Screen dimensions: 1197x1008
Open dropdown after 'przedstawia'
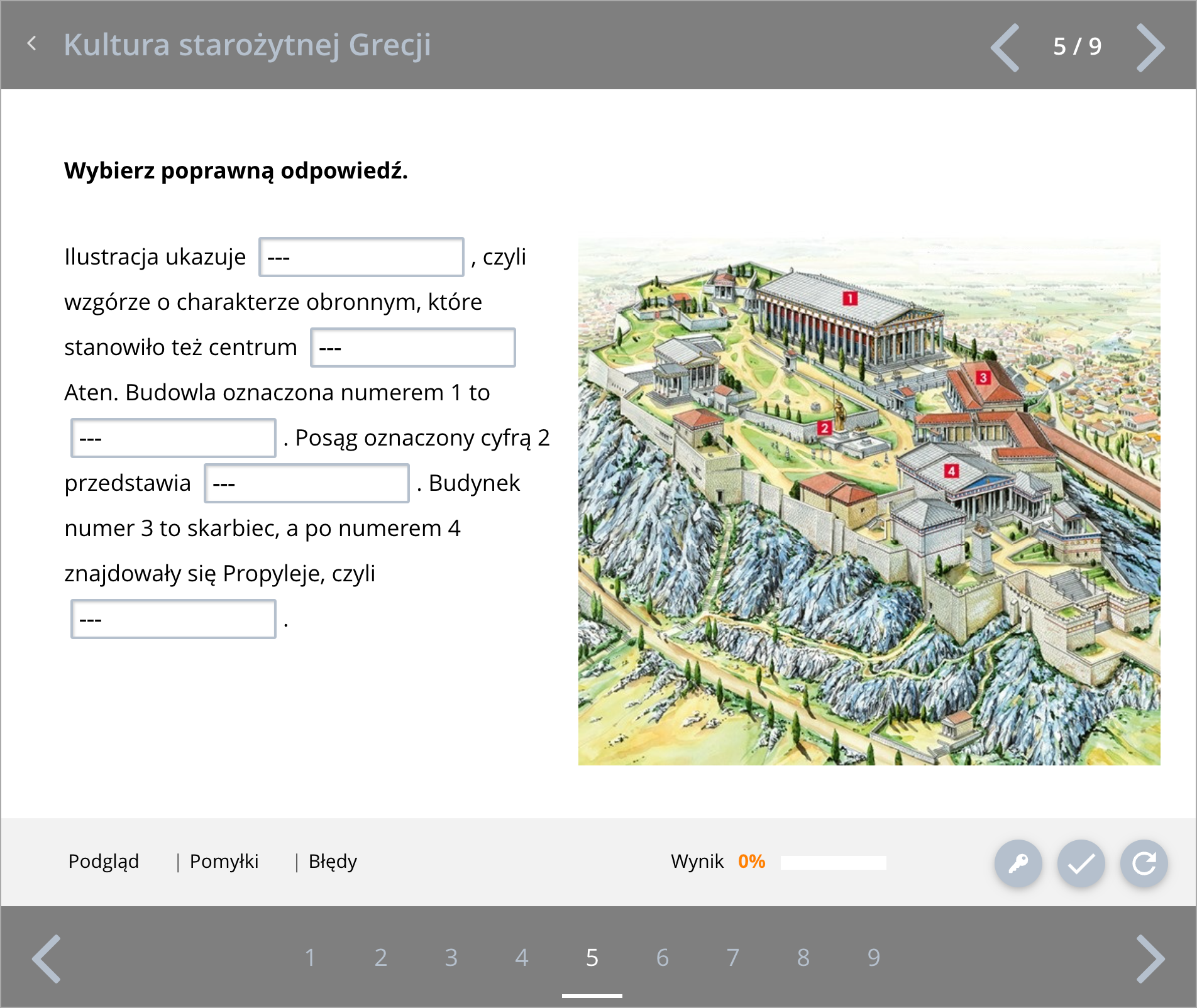[307, 483]
